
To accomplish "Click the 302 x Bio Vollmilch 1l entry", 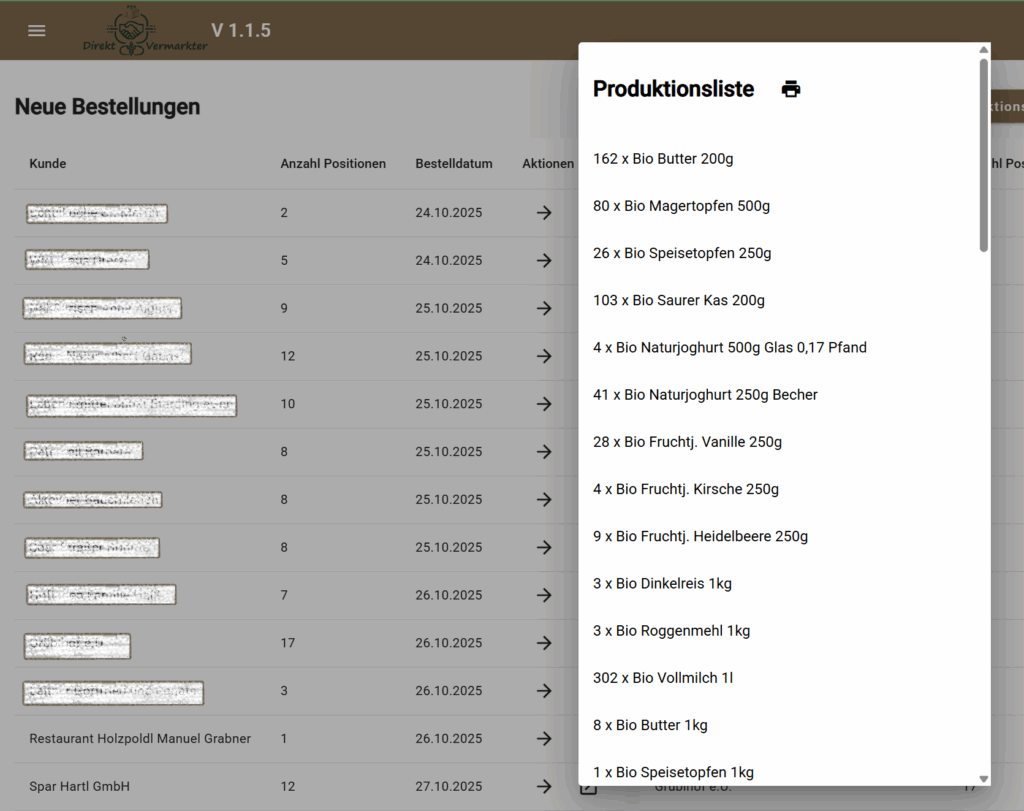I will click(x=663, y=678).
